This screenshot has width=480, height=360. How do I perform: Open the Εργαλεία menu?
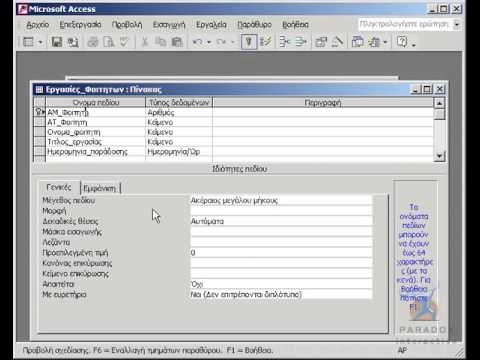(211, 25)
